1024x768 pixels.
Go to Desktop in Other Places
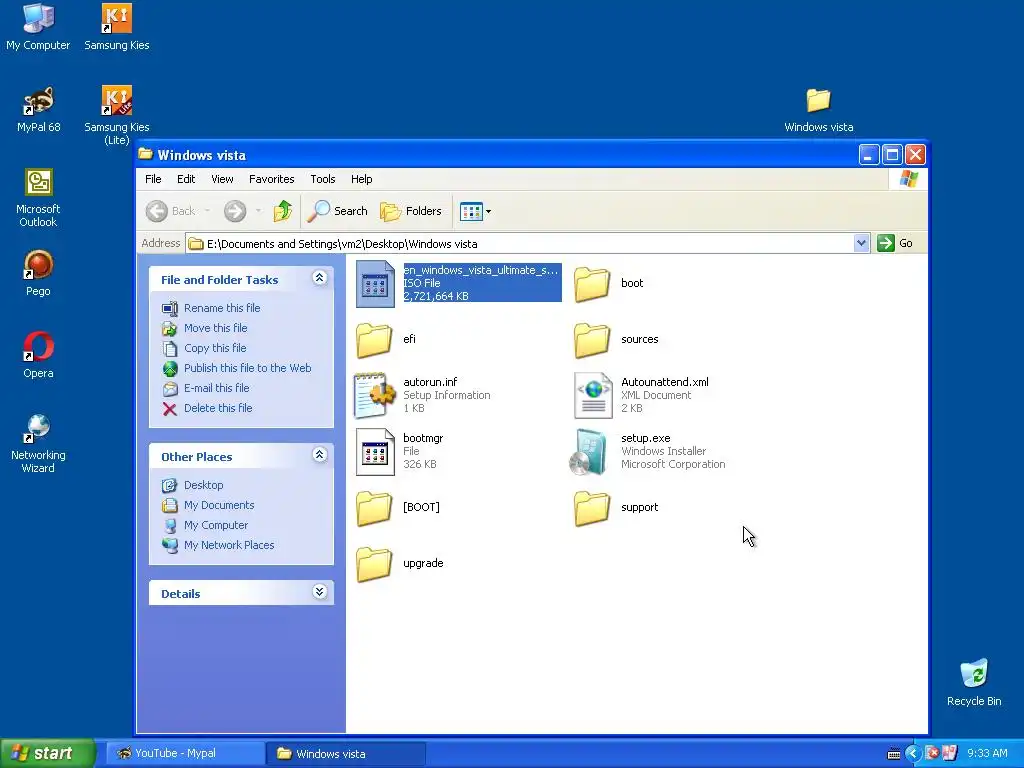click(x=204, y=485)
